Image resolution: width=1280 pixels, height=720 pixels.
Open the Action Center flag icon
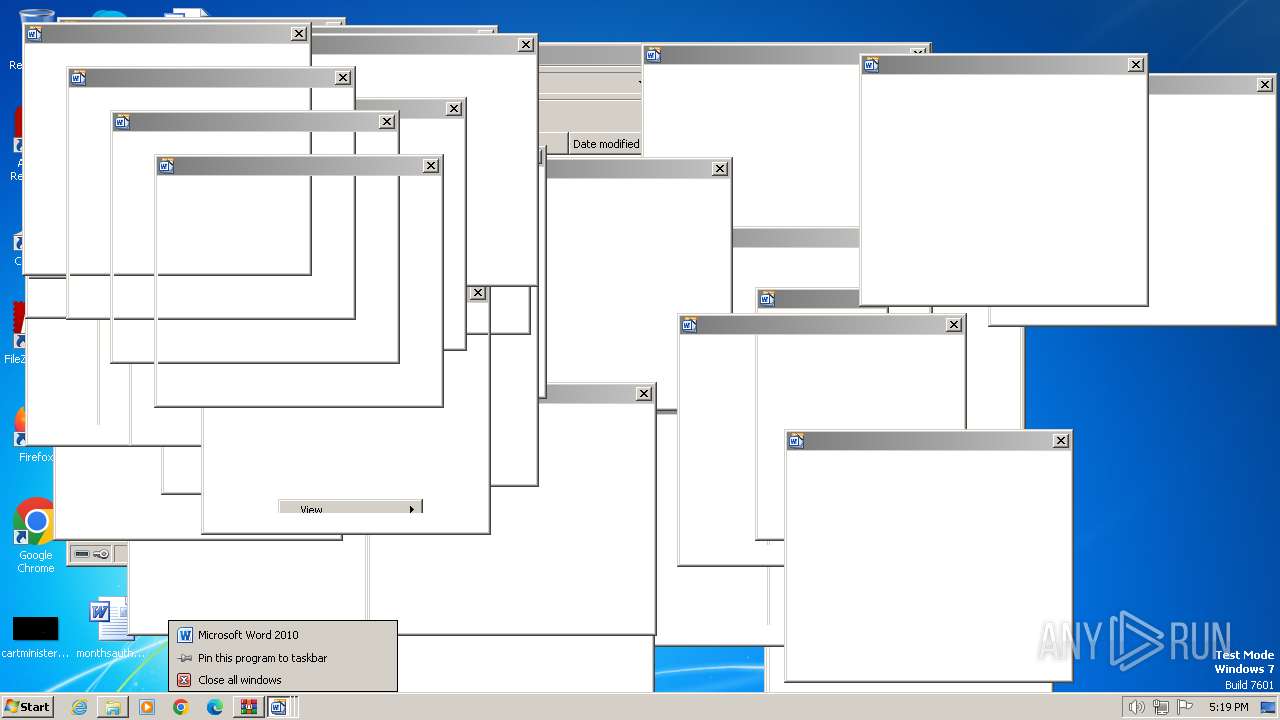coord(1185,707)
